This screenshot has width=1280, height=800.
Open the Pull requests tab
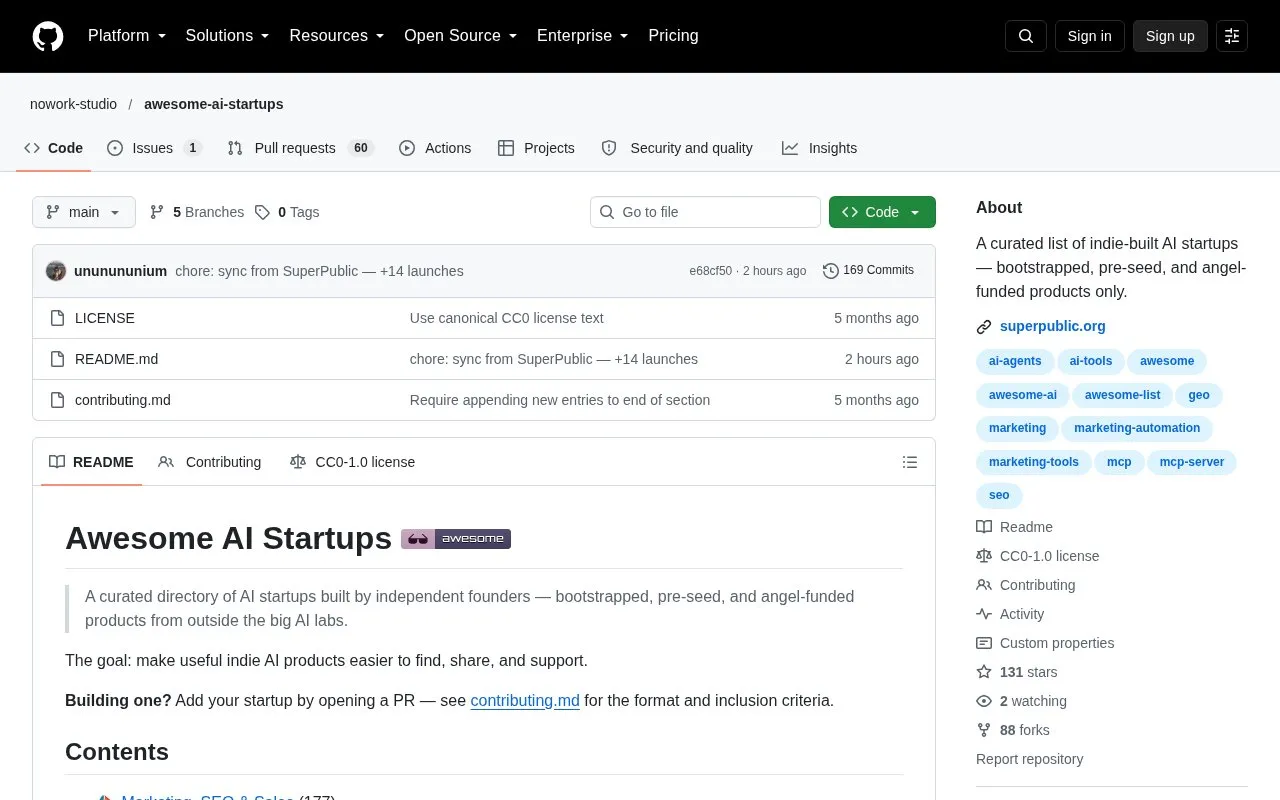coord(301,148)
